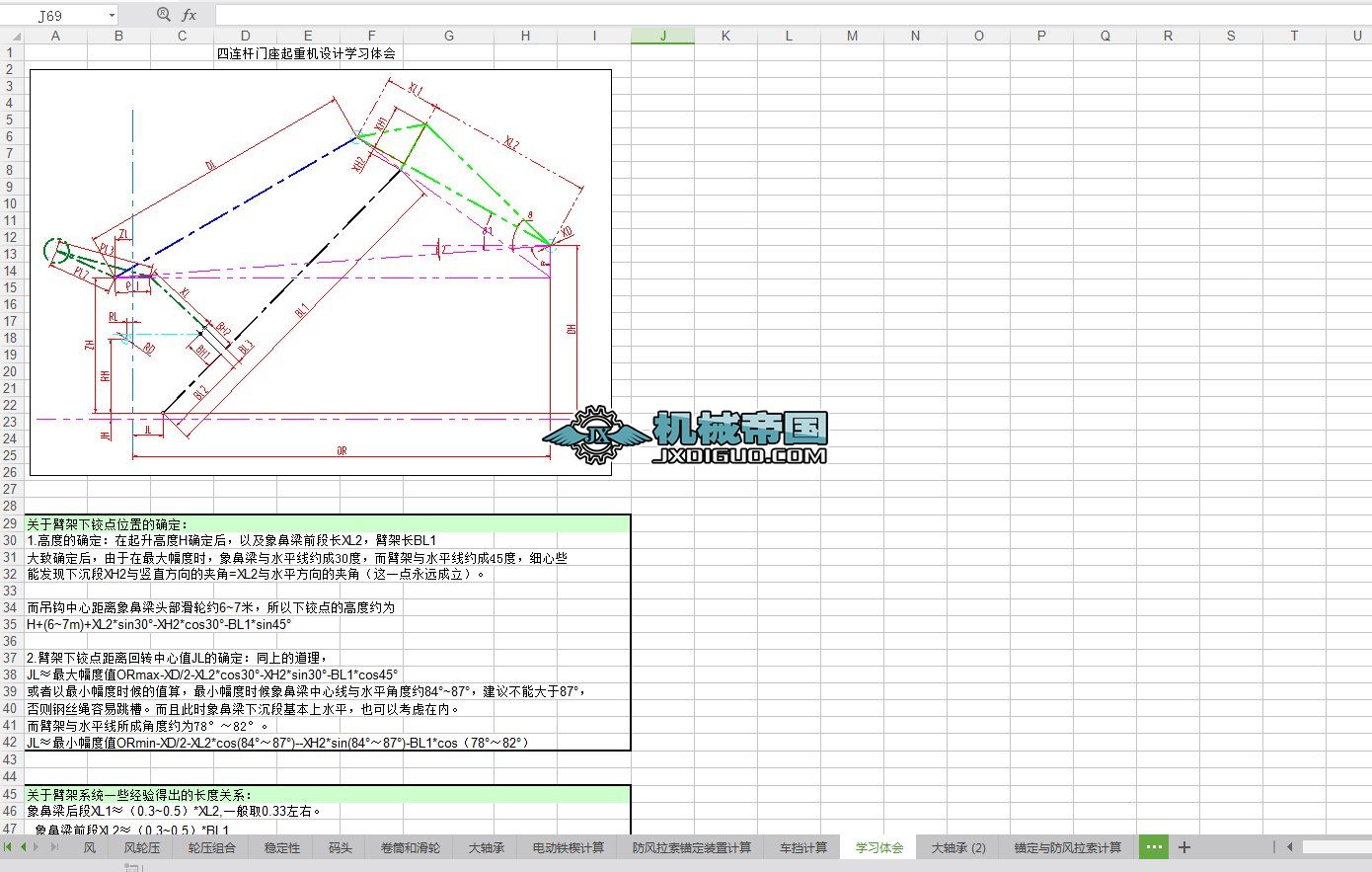Screen dimensions: 1372x872
Task: Select the 锚定与防风拉索计算 sheet tab
Action: click(1068, 847)
